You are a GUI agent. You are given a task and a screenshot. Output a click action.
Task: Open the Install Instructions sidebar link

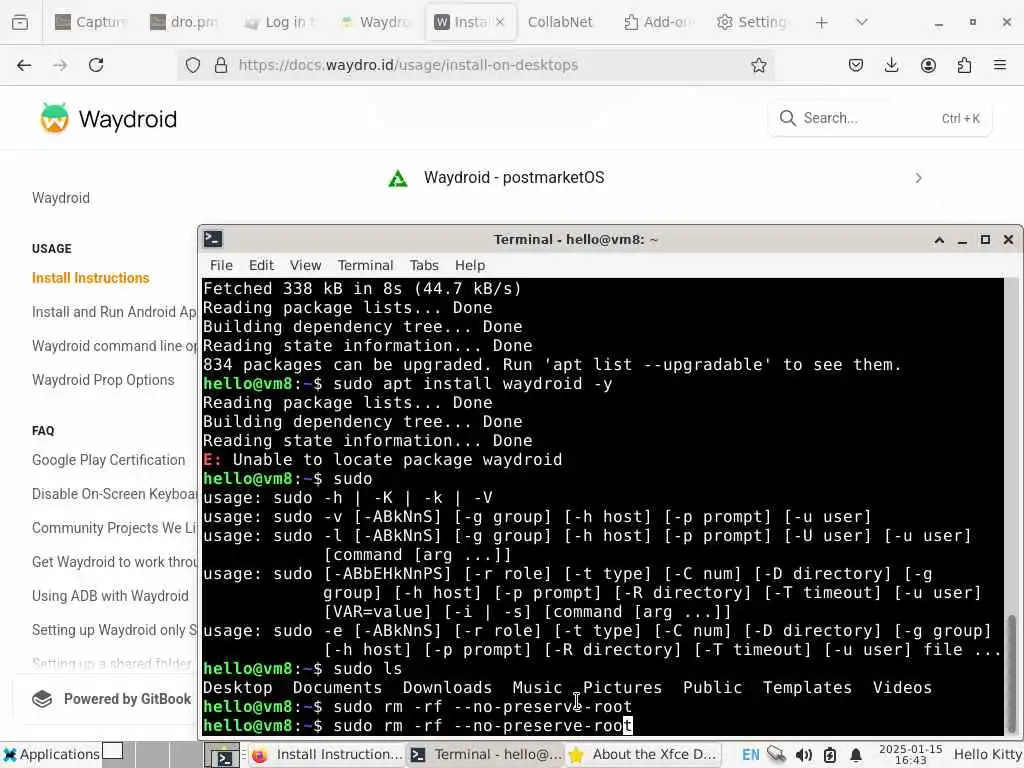pyautogui.click(x=91, y=278)
